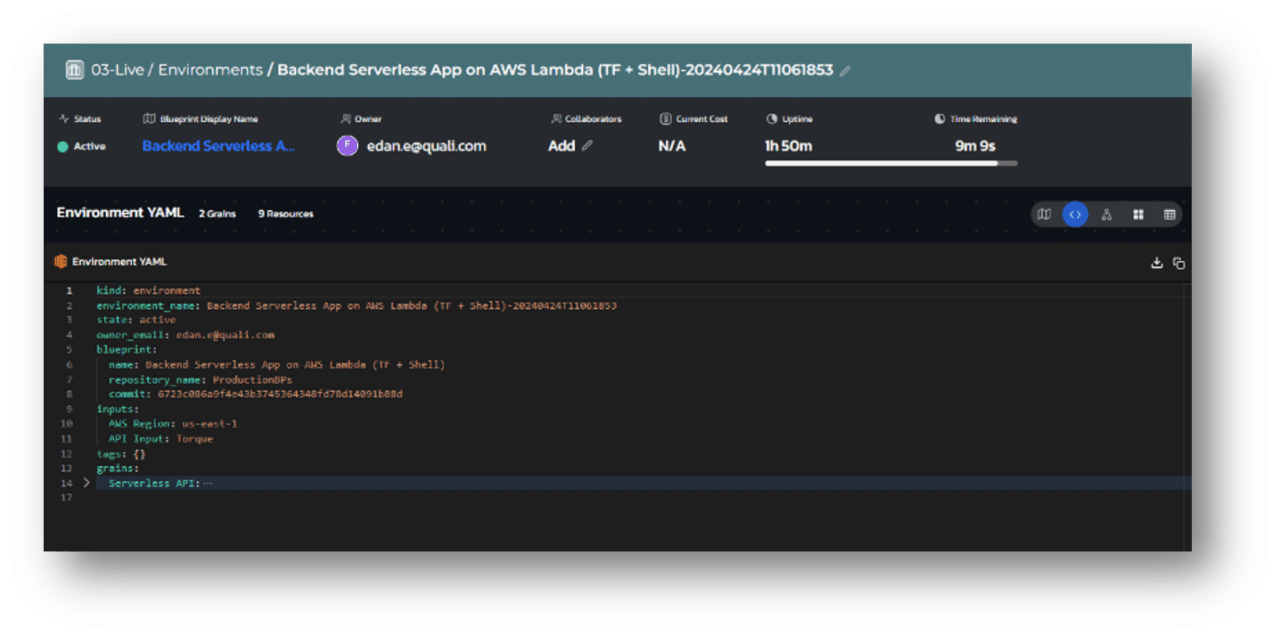
Task: Open the hierarchy diagram view icon
Action: click(1107, 214)
